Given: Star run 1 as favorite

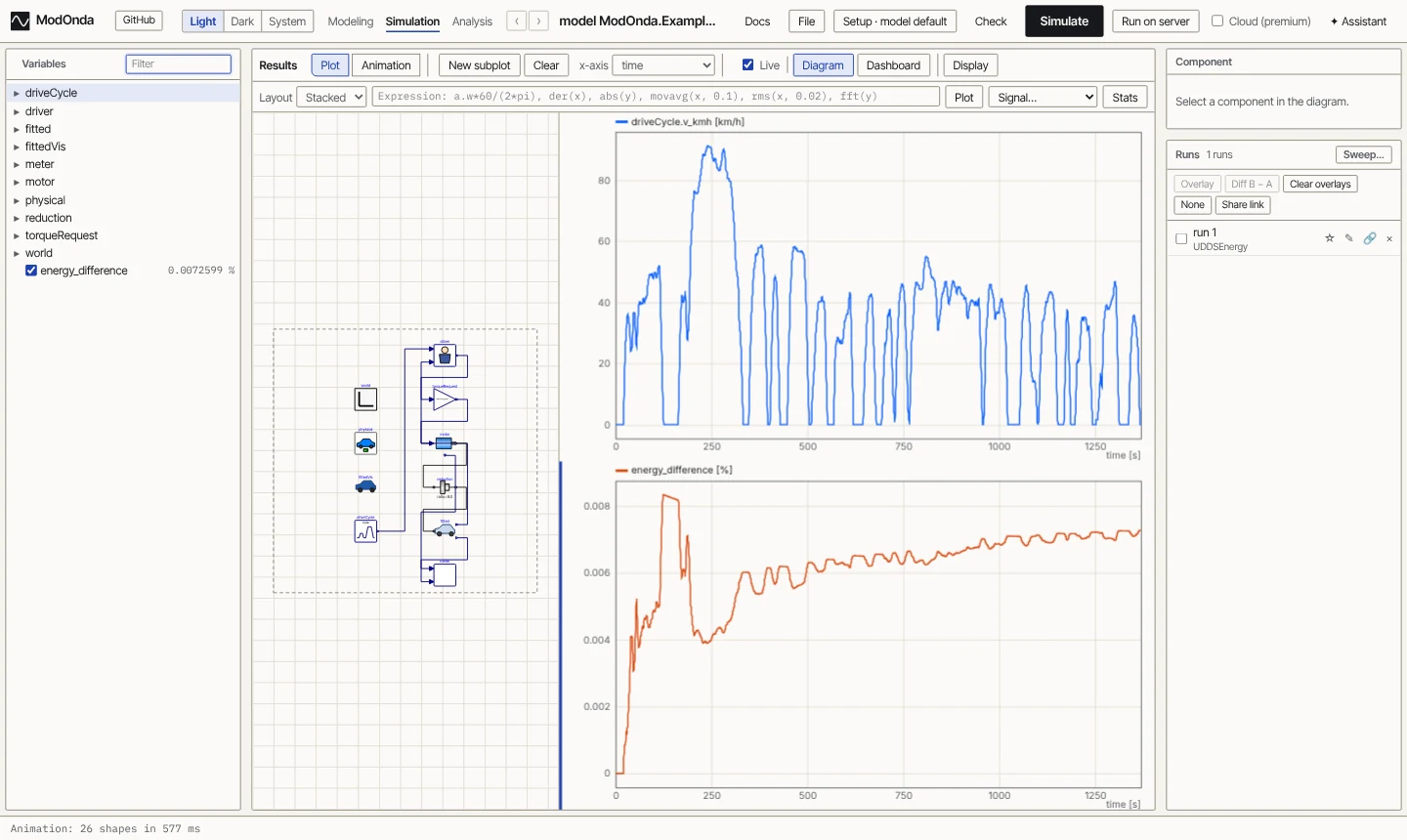Looking at the screenshot, I should click(x=1329, y=238).
